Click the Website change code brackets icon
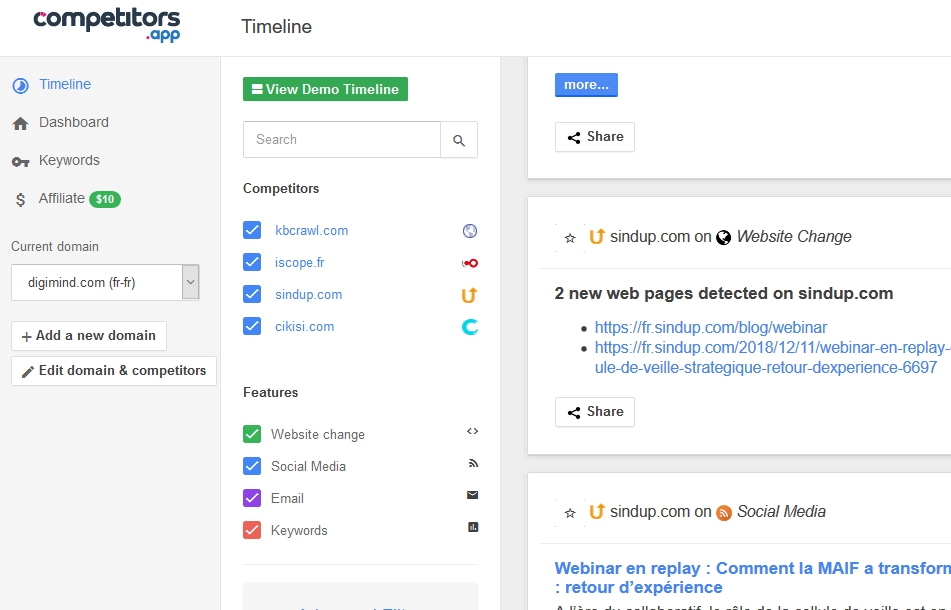The image size is (951, 610). point(472,431)
